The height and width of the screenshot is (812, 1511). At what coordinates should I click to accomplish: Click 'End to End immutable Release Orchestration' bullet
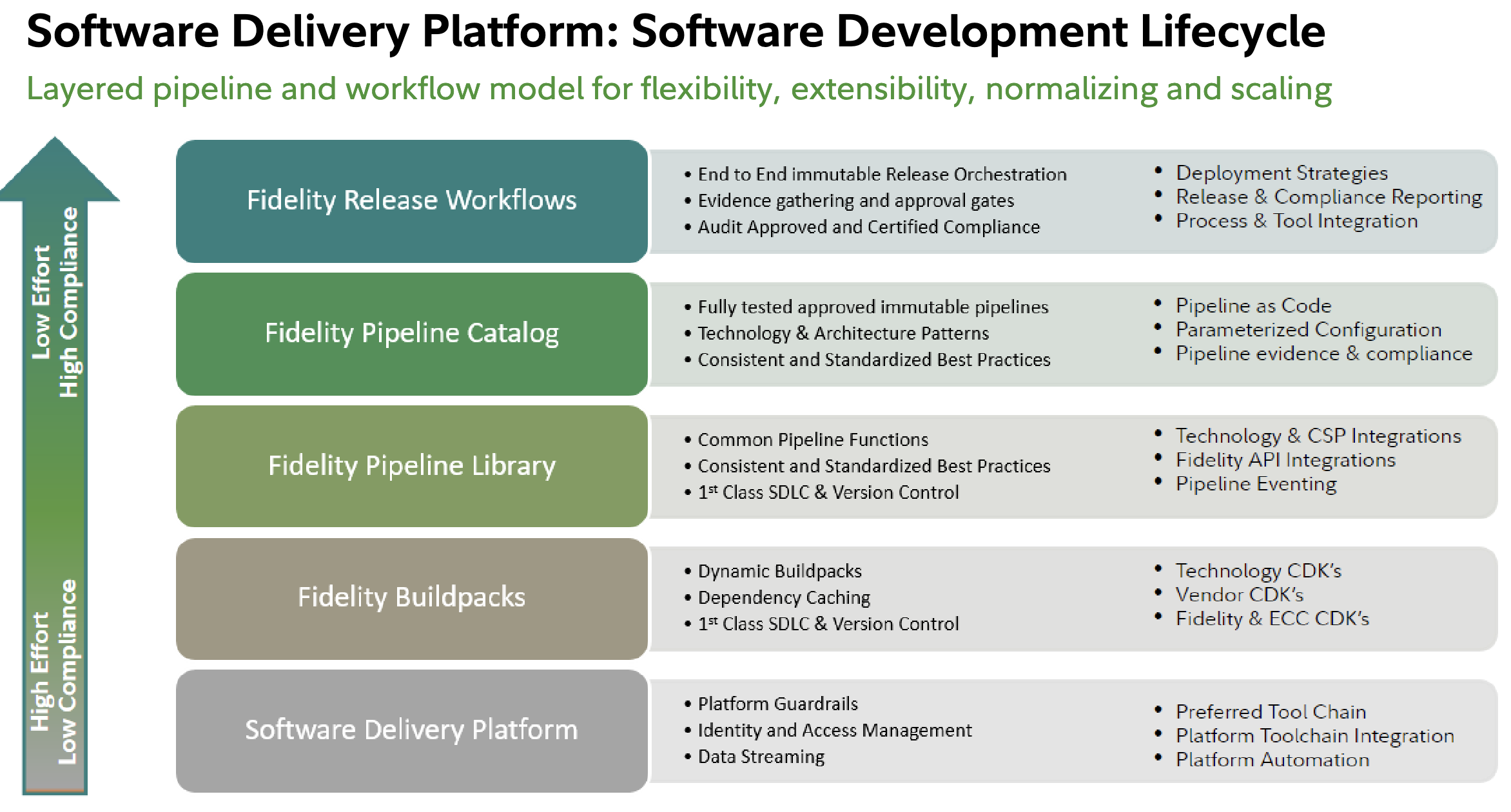(x=882, y=175)
